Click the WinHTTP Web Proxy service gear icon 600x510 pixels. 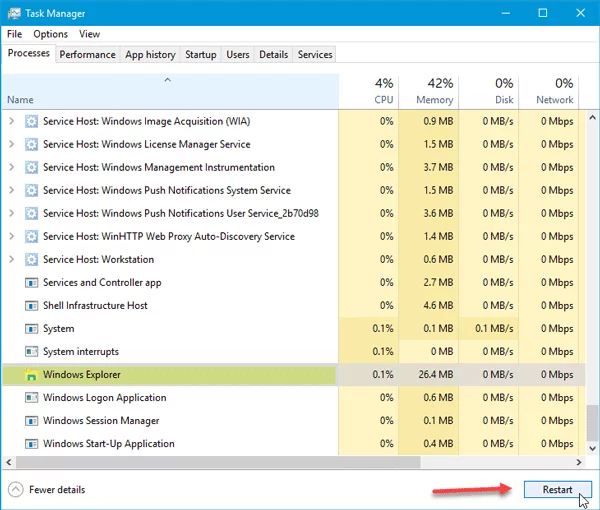(x=31, y=236)
